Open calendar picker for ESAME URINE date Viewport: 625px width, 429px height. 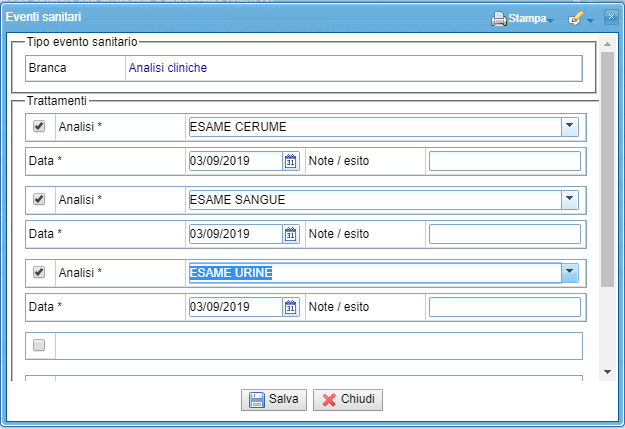(291, 307)
